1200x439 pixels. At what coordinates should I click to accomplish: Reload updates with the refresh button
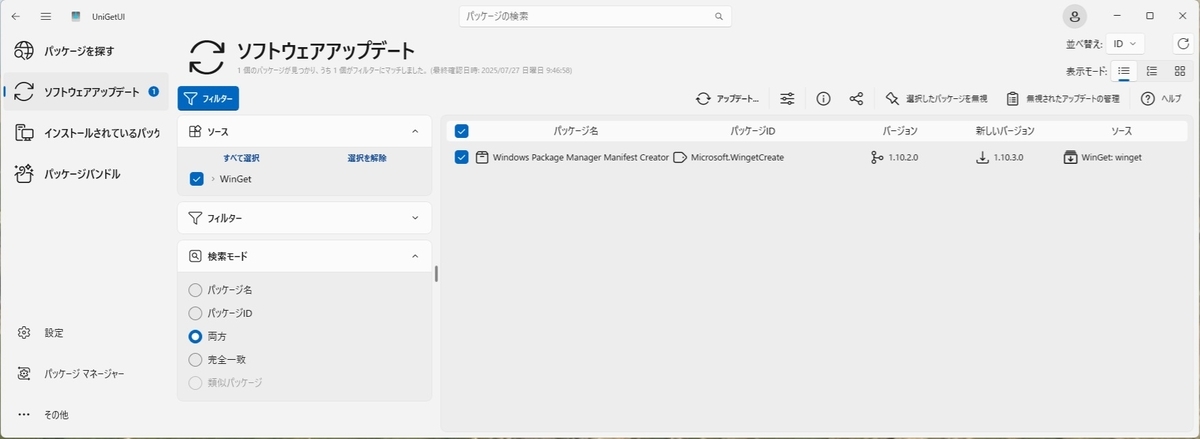tap(1182, 44)
